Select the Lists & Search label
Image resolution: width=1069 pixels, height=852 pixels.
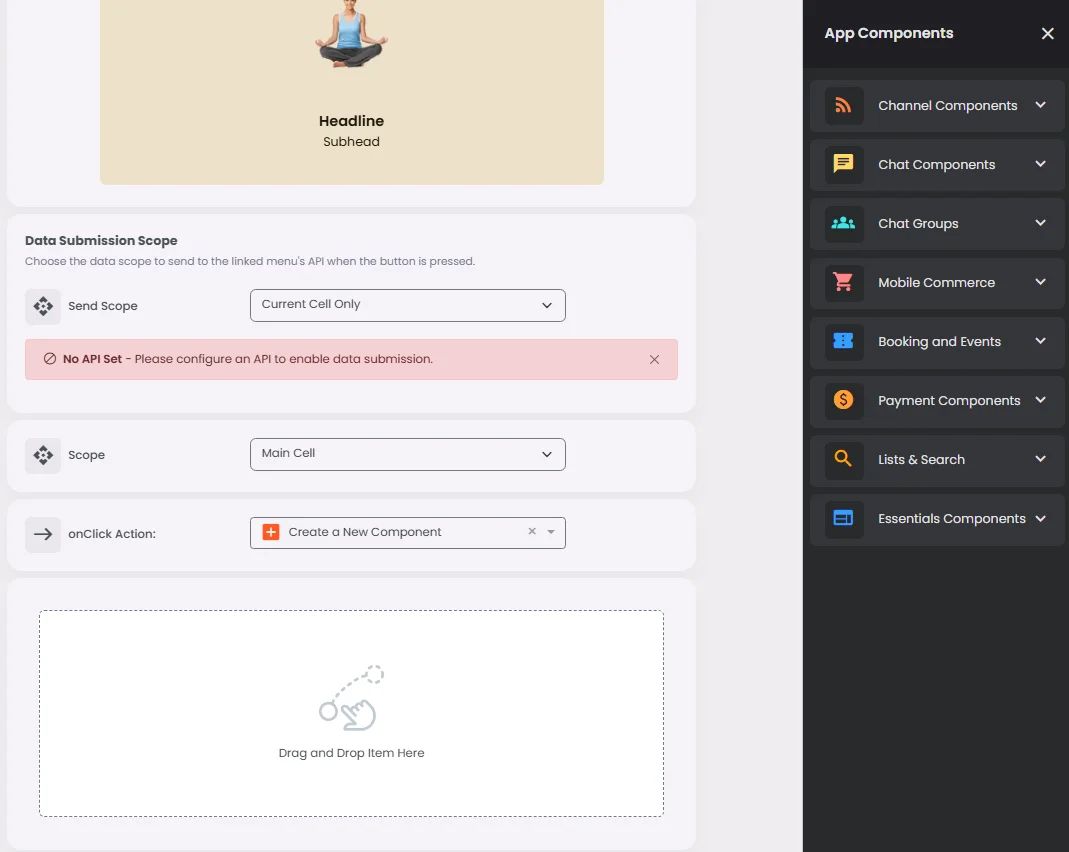click(922, 459)
